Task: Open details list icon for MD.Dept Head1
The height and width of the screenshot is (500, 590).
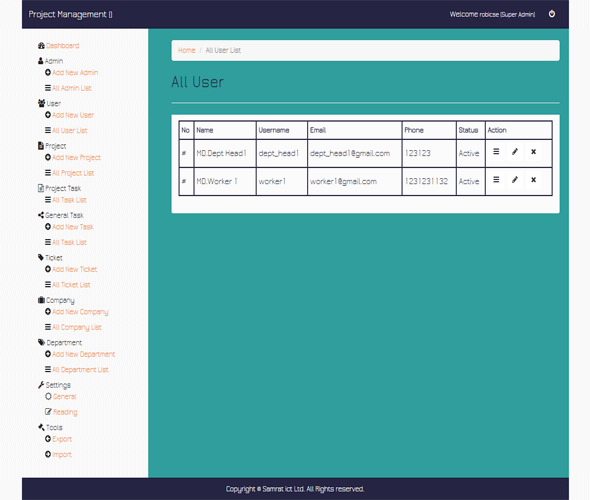Action: 496,152
